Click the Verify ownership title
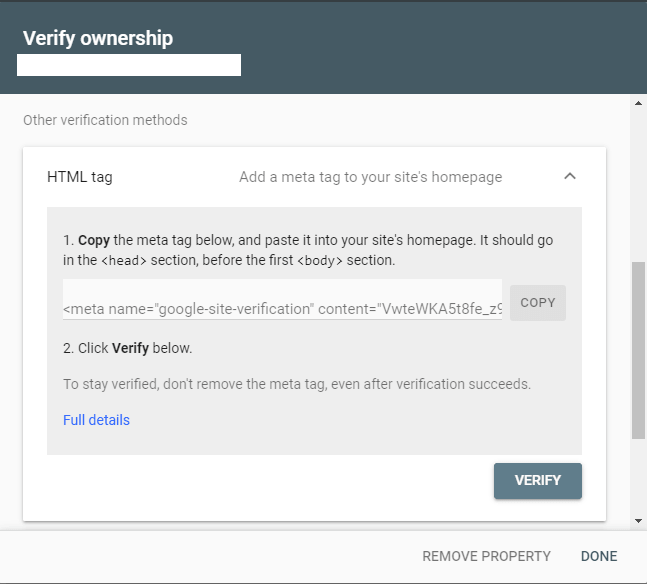 pos(98,38)
